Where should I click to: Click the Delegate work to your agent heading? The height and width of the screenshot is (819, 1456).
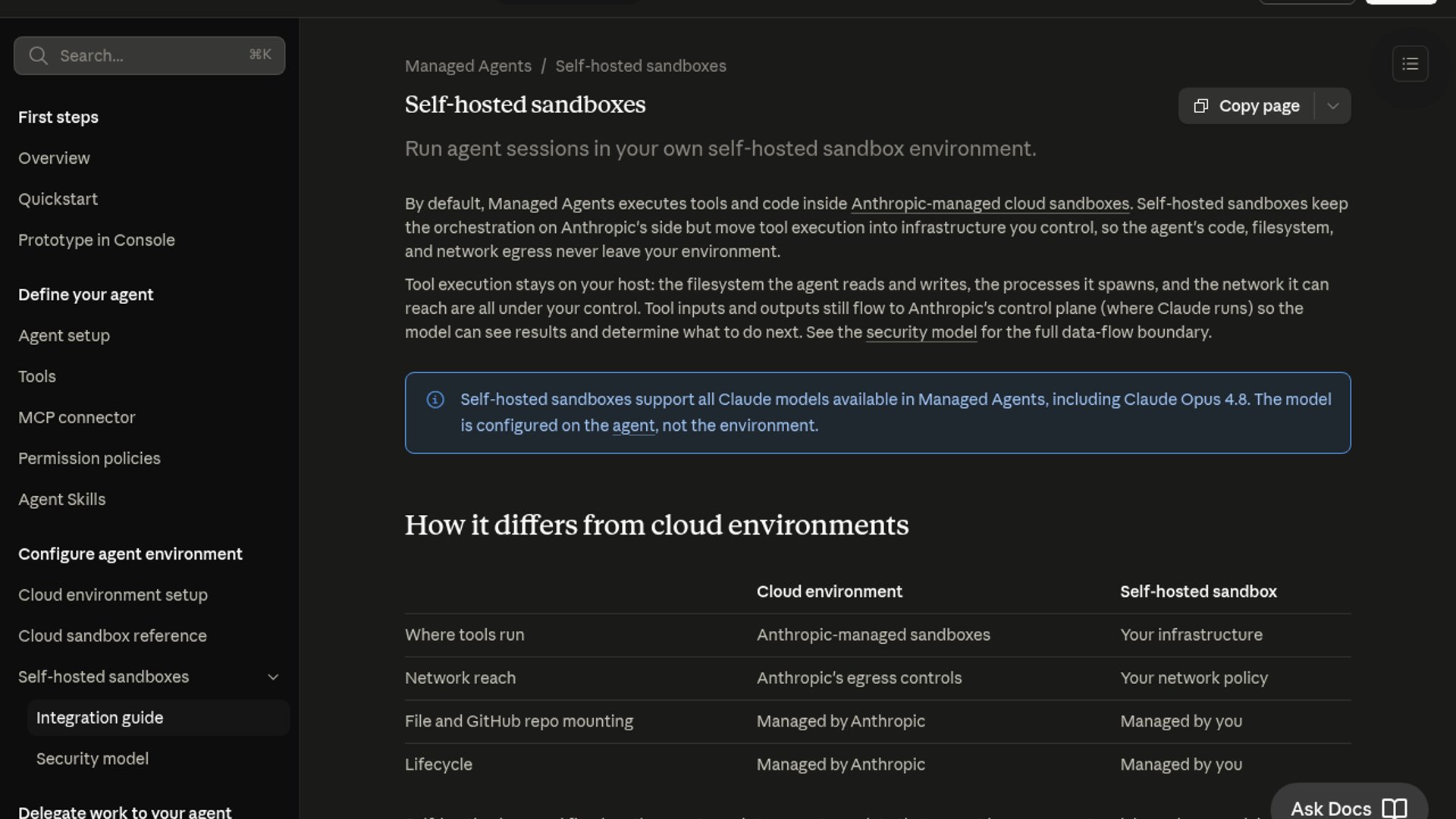coord(125,811)
